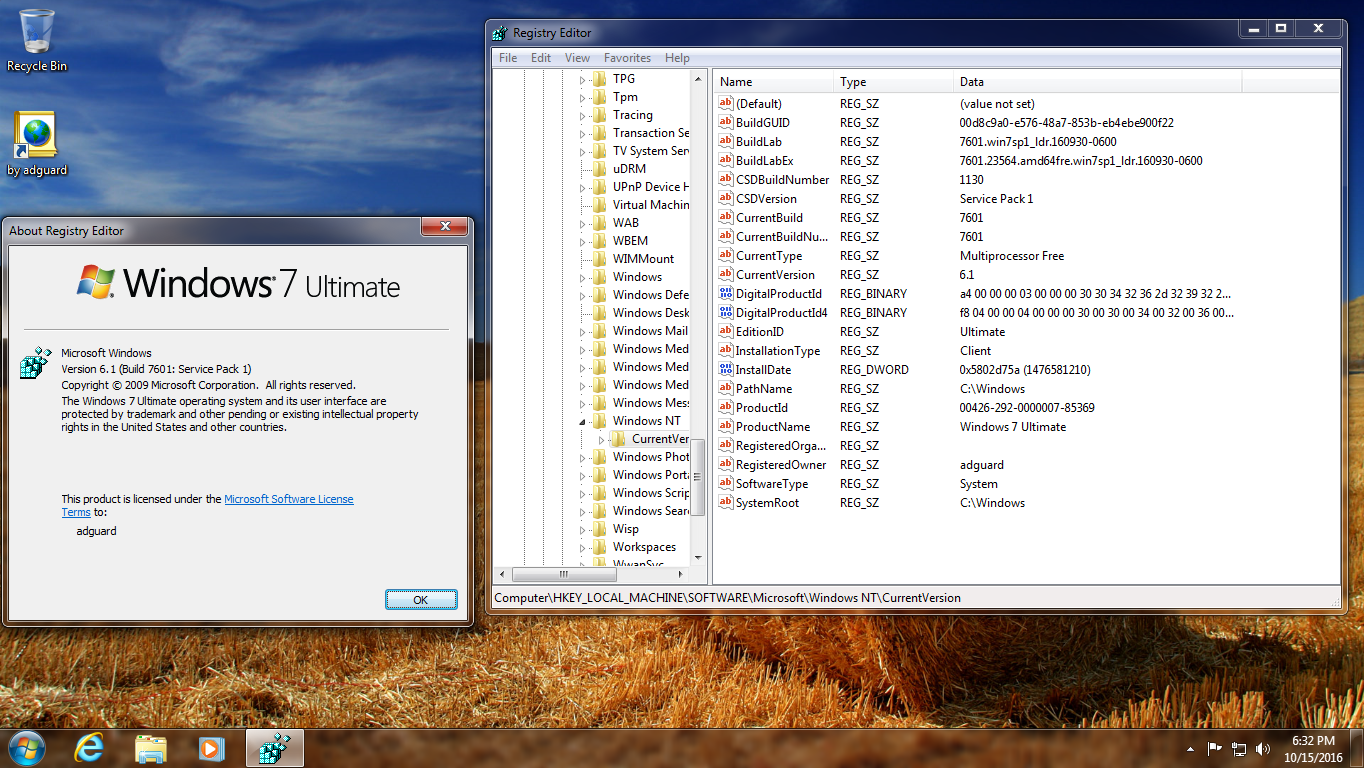Screen dimensions: 1364x768
Task: Click the Tracing folder icon in the tree
Action: point(599,115)
